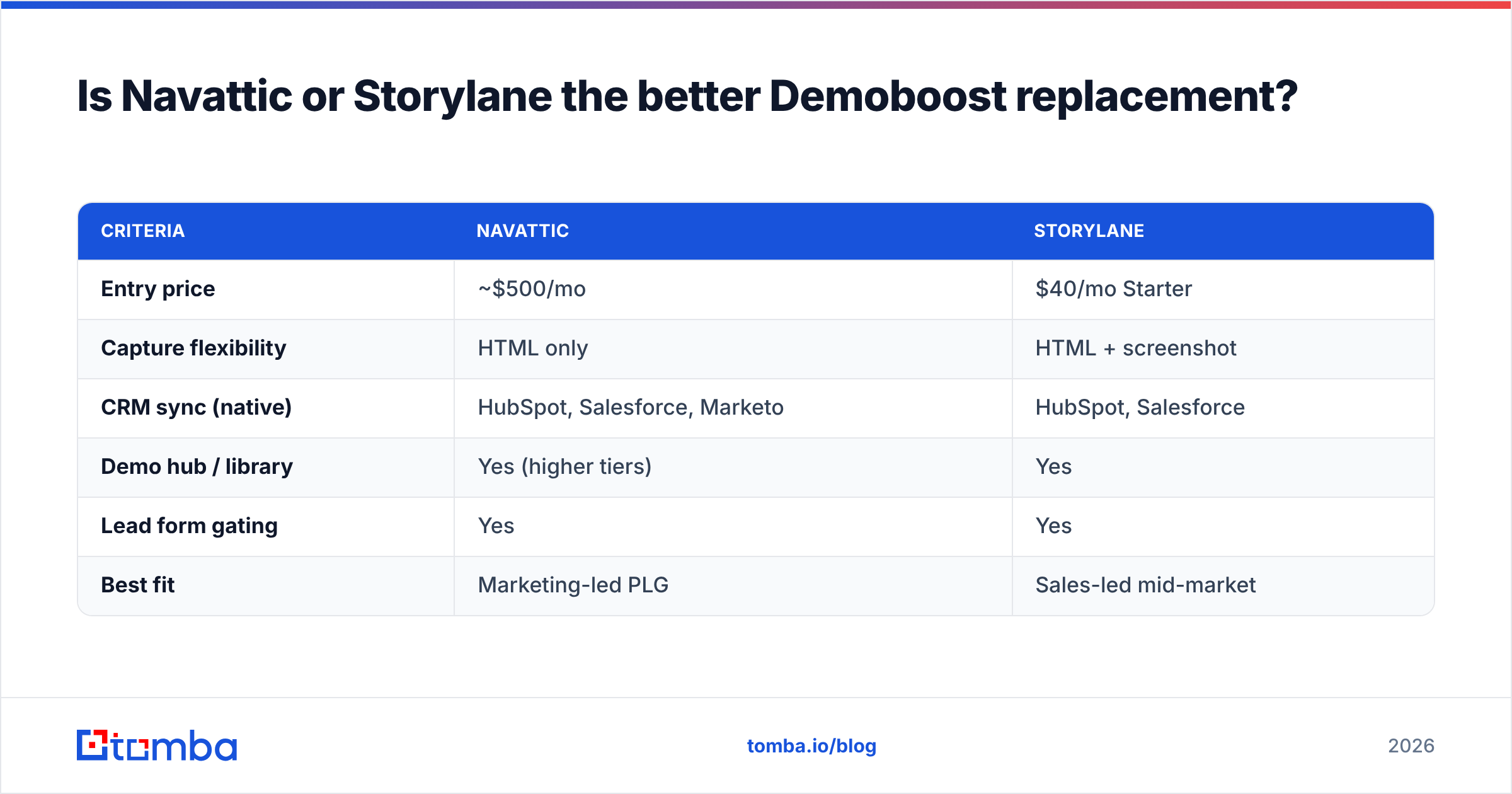Click the headline about Demoboost replacement
Viewport: 1512px width, 794px height.
[x=687, y=96]
